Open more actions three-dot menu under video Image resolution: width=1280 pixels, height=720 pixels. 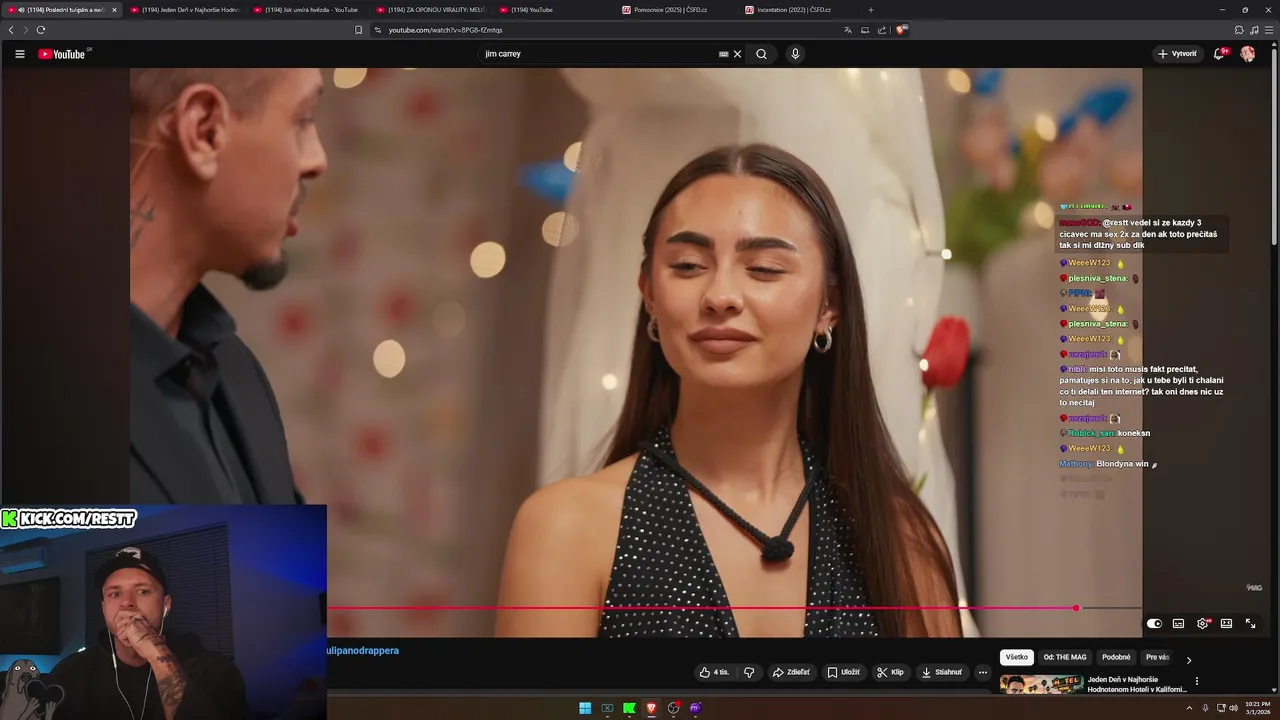pos(982,672)
